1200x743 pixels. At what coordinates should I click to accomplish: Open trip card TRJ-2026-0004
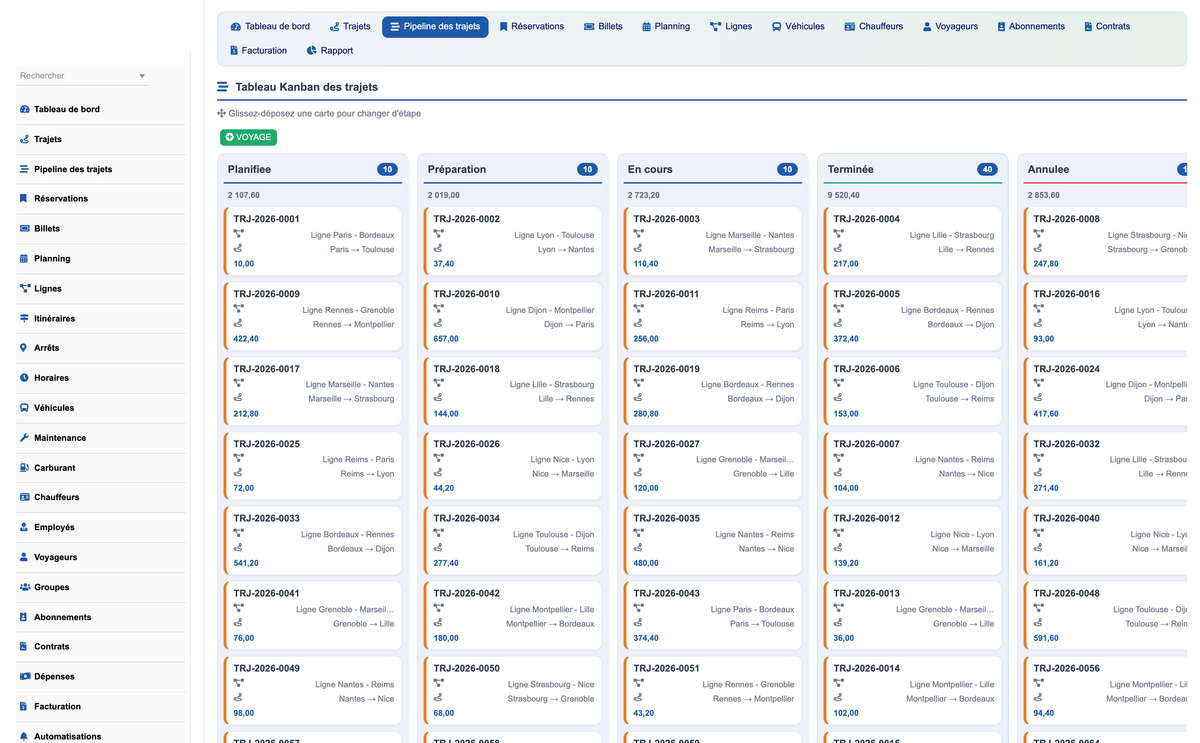tap(913, 241)
